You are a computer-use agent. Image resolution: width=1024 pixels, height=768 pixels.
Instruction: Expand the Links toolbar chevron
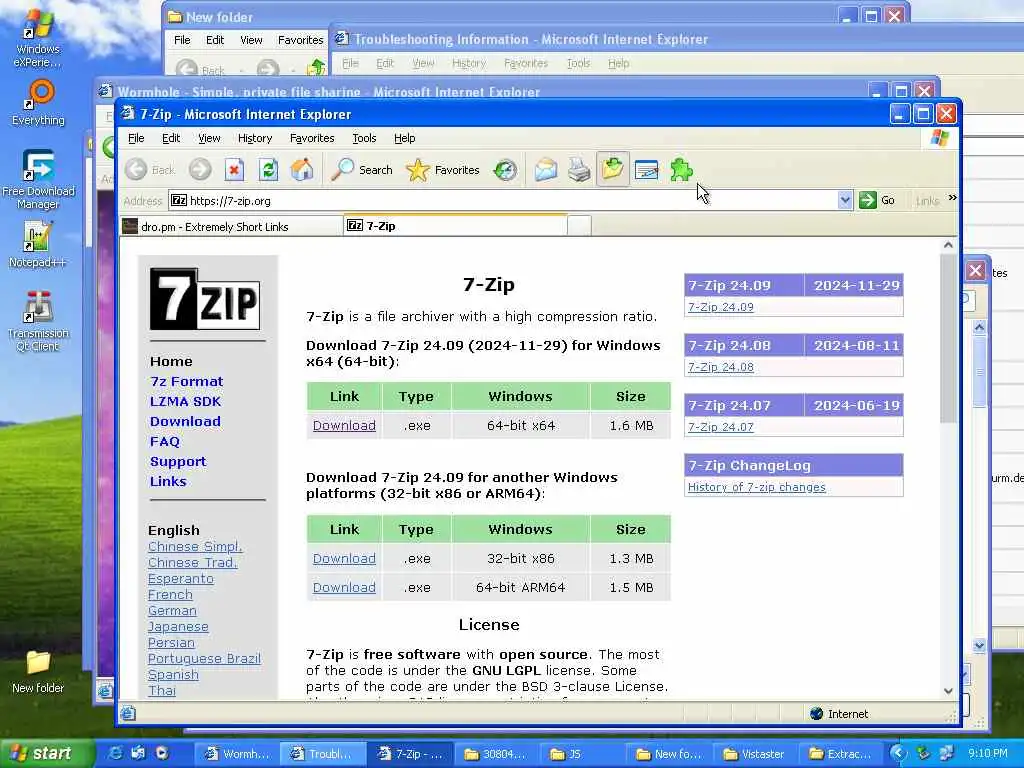[x=952, y=198]
